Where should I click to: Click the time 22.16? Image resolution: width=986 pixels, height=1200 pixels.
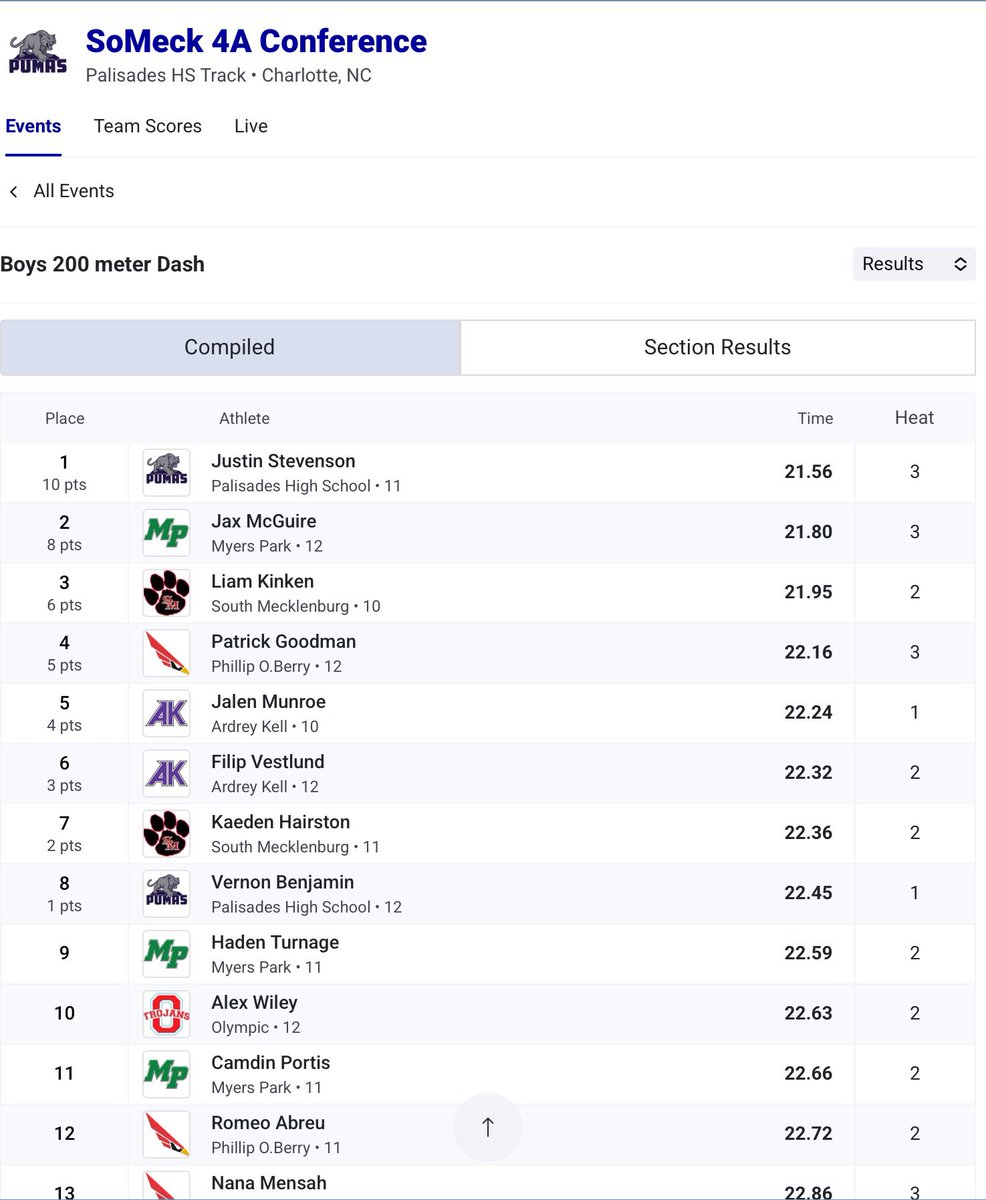pos(808,652)
